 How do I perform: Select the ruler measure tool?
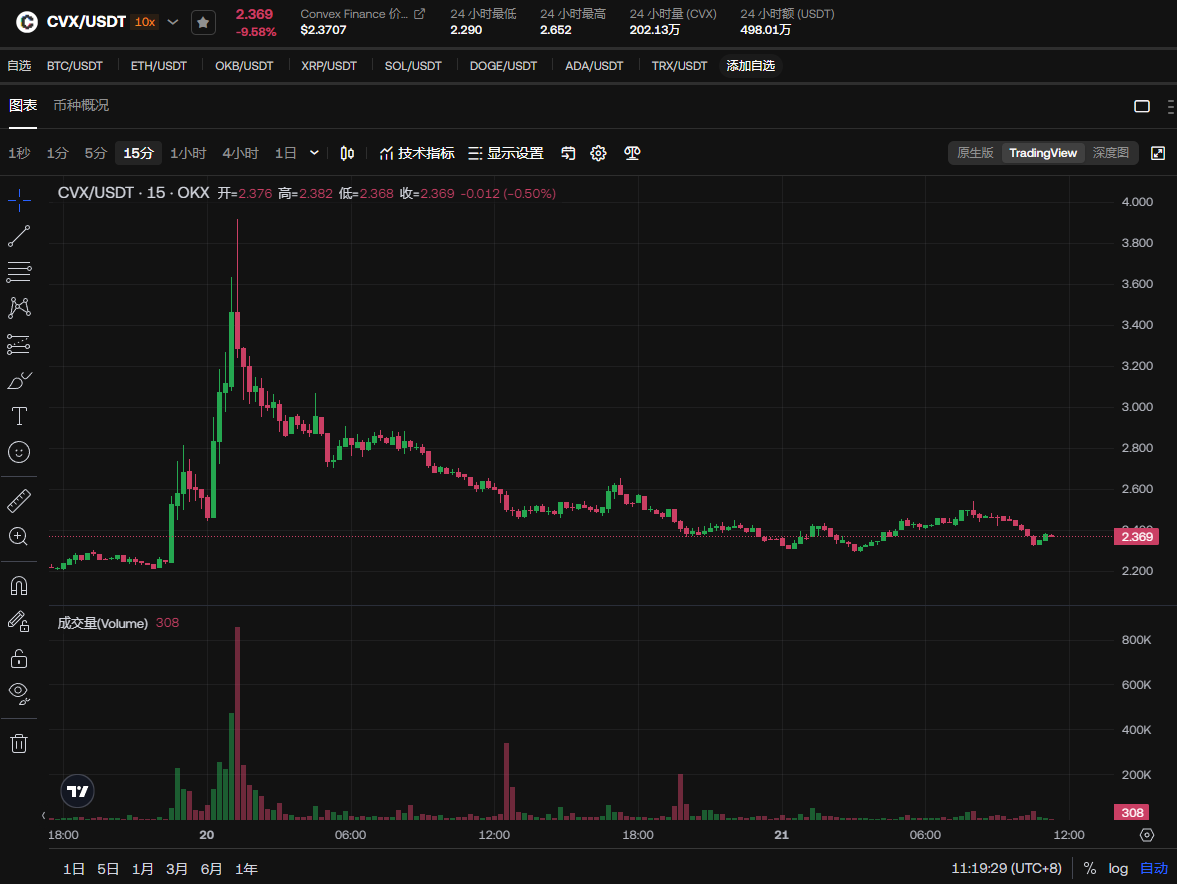[x=19, y=501]
